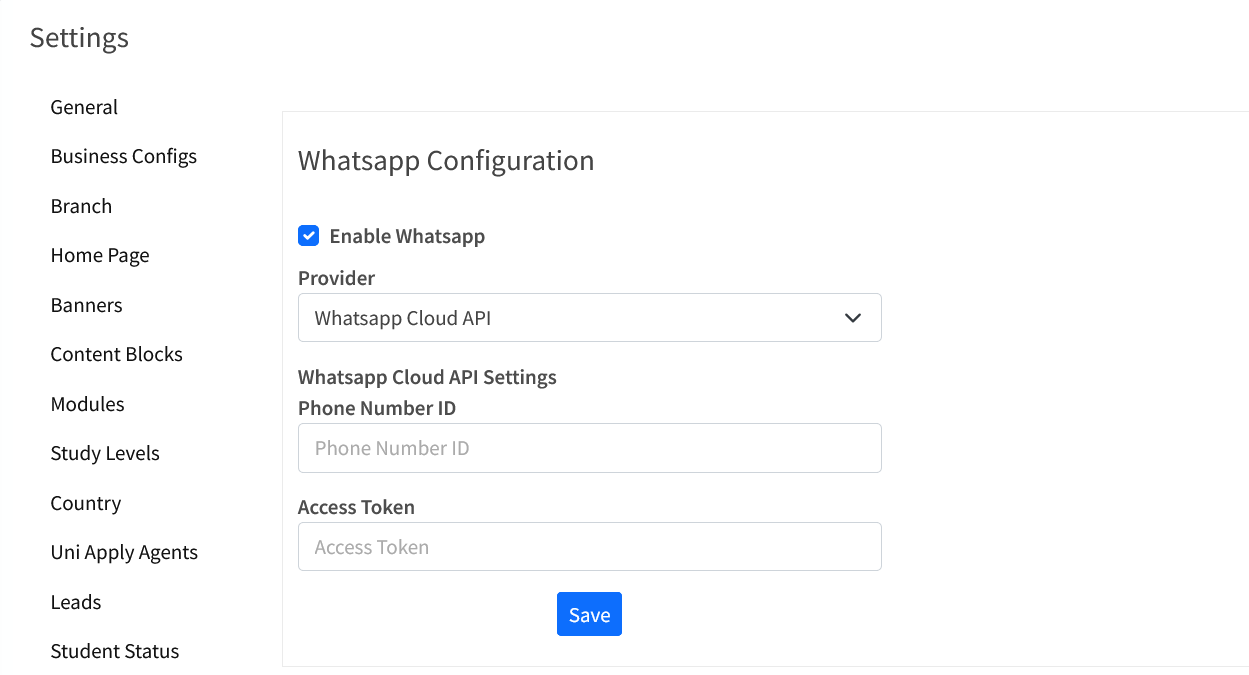Click the Phone Number ID field

(x=589, y=448)
